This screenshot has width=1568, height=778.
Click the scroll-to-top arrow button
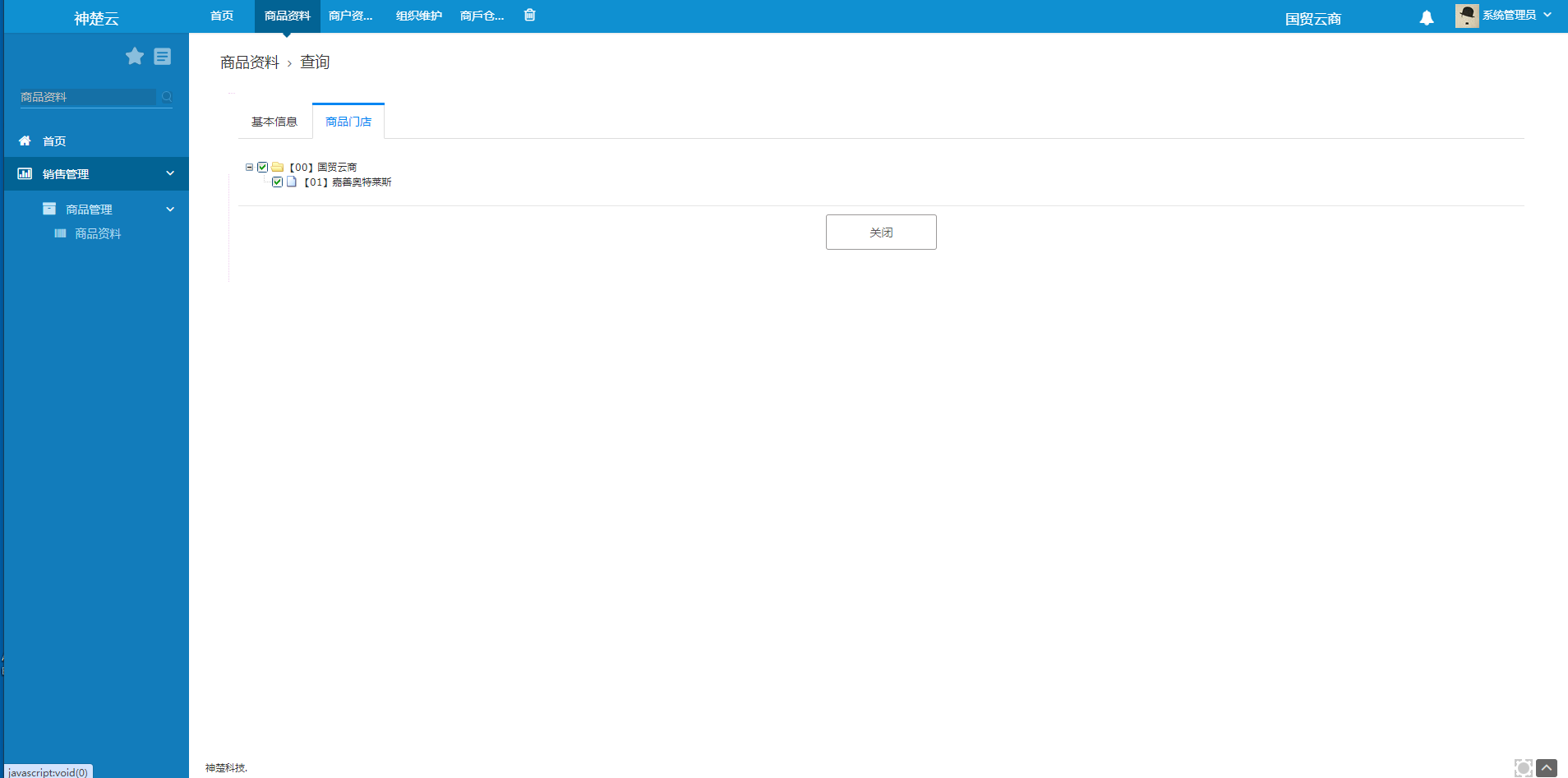(x=1547, y=768)
